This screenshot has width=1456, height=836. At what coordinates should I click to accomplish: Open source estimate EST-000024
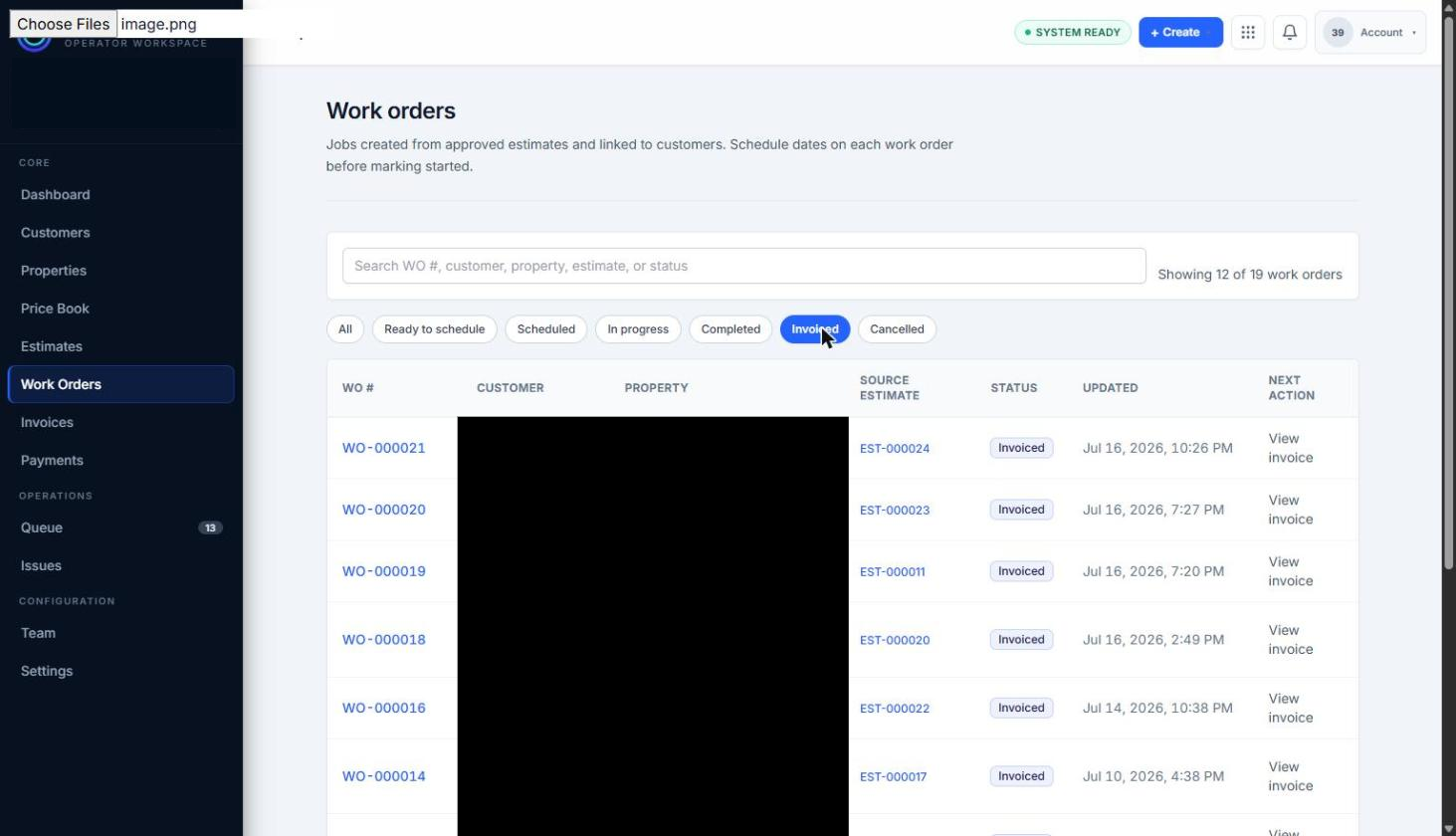(895, 449)
